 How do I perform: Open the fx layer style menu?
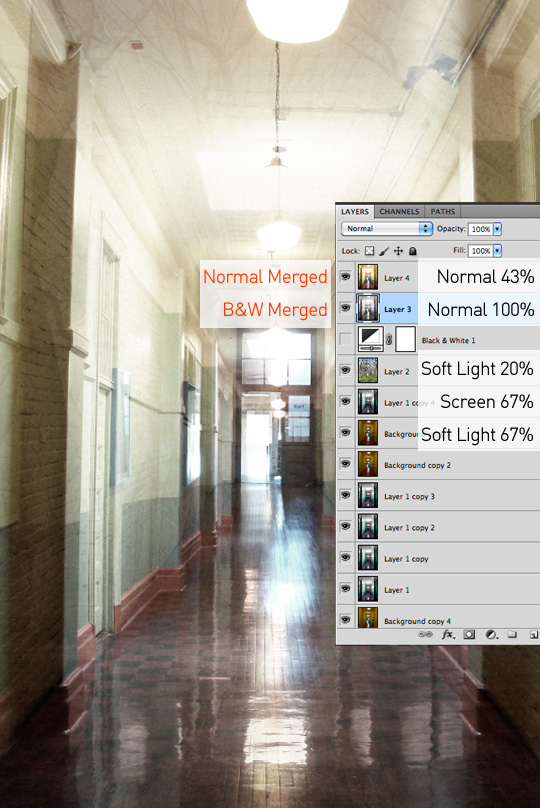(448, 634)
